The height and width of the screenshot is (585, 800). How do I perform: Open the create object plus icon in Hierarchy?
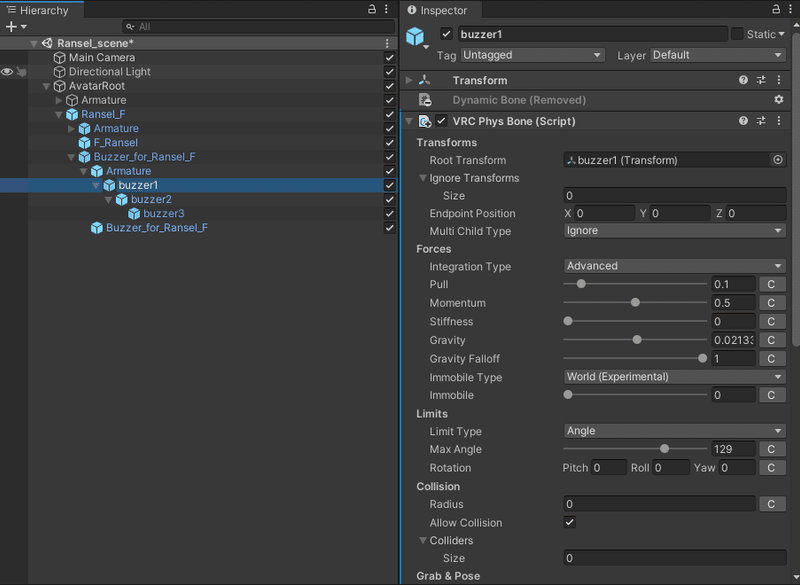coord(12,26)
